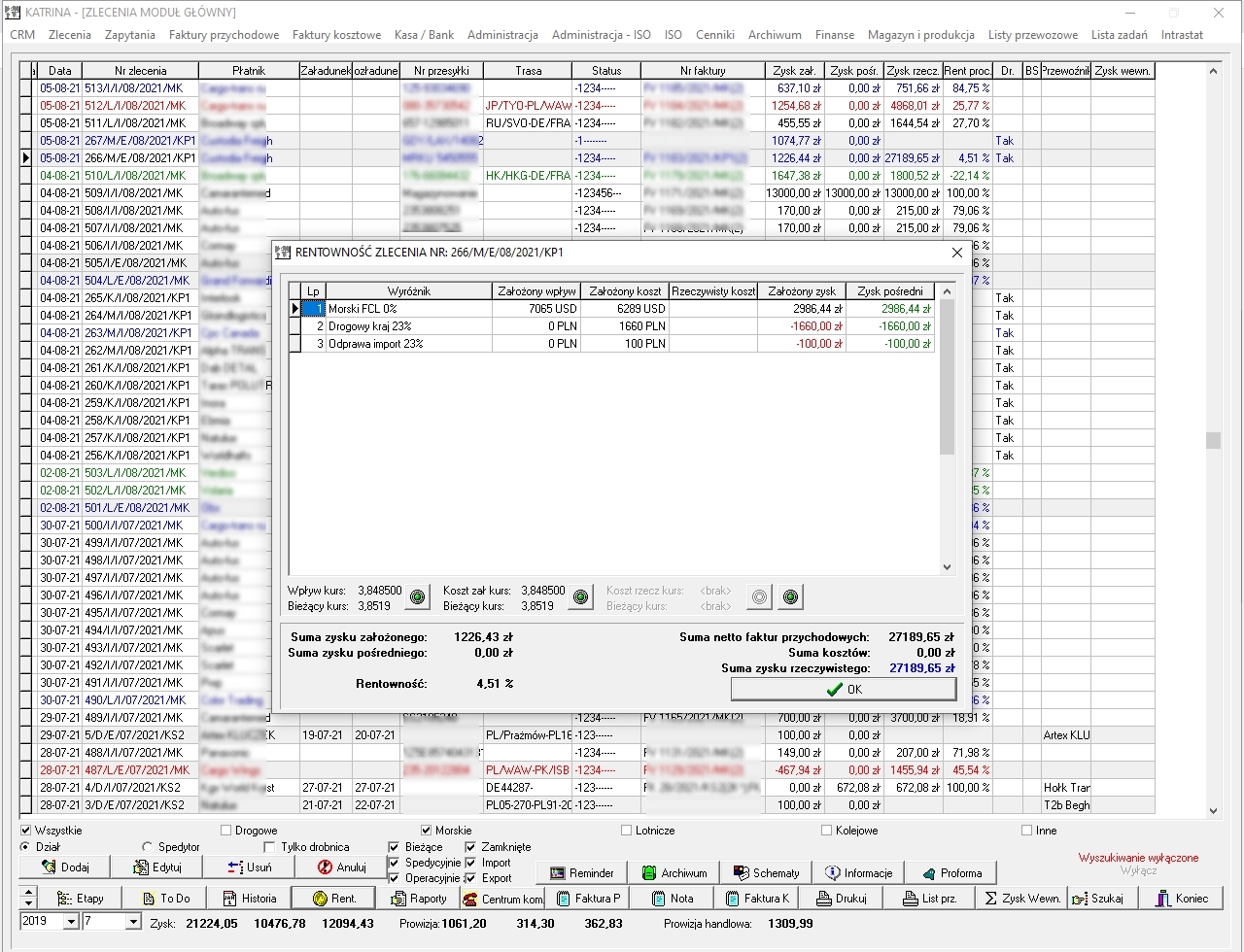Viewport: 1244px width, 952px height.
Task: Enable the Kolejowe checkbox
Action: (827, 831)
